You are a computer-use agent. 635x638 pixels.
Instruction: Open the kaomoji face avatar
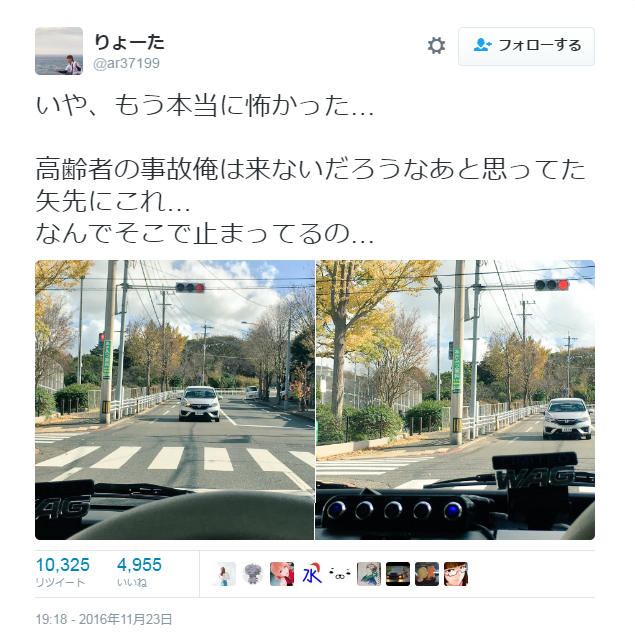[x=340, y=574]
